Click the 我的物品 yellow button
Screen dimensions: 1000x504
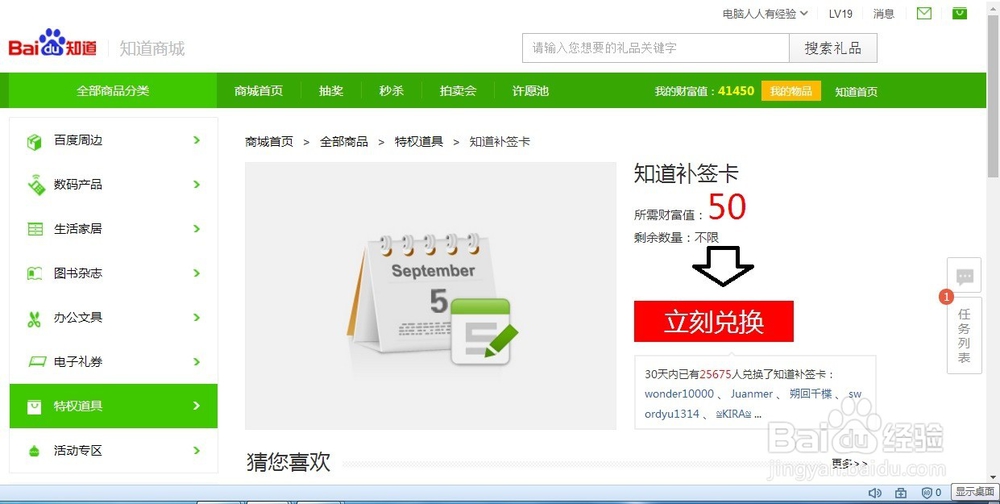click(791, 91)
